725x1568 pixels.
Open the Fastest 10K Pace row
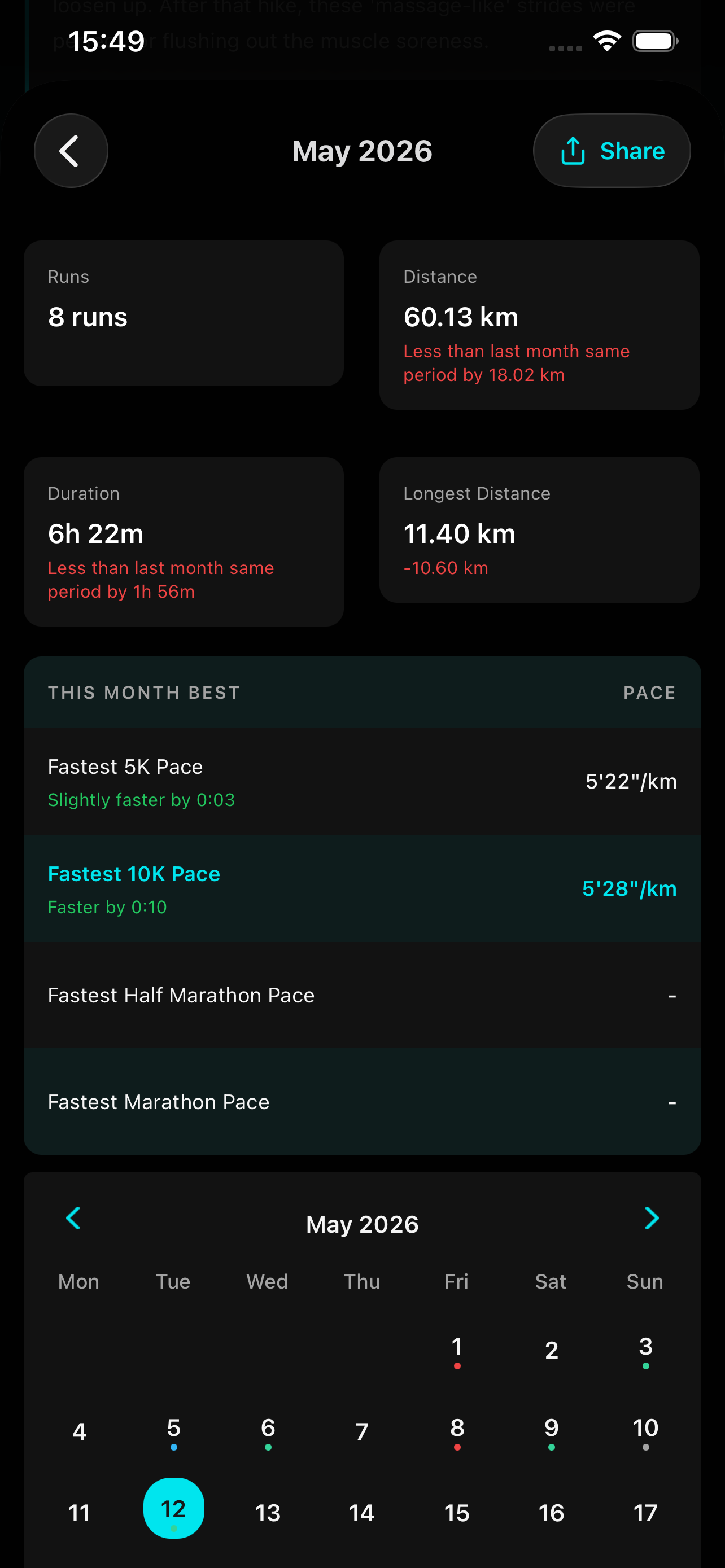[x=362, y=888]
